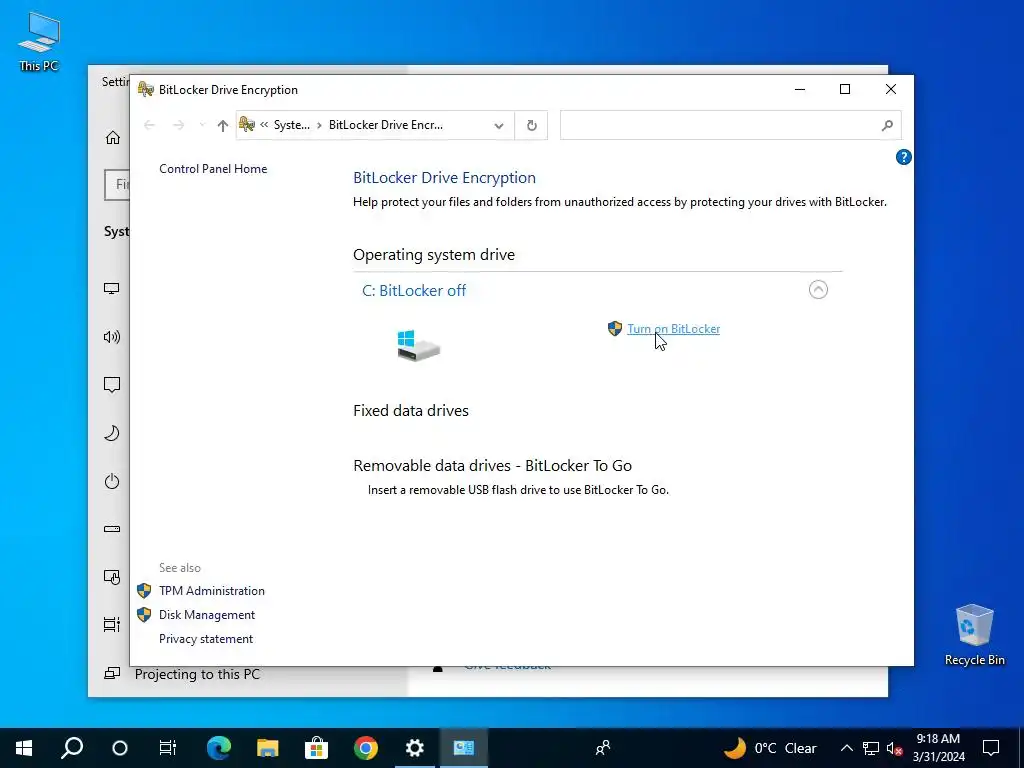Click the Turn on BitLocker link

point(673,328)
